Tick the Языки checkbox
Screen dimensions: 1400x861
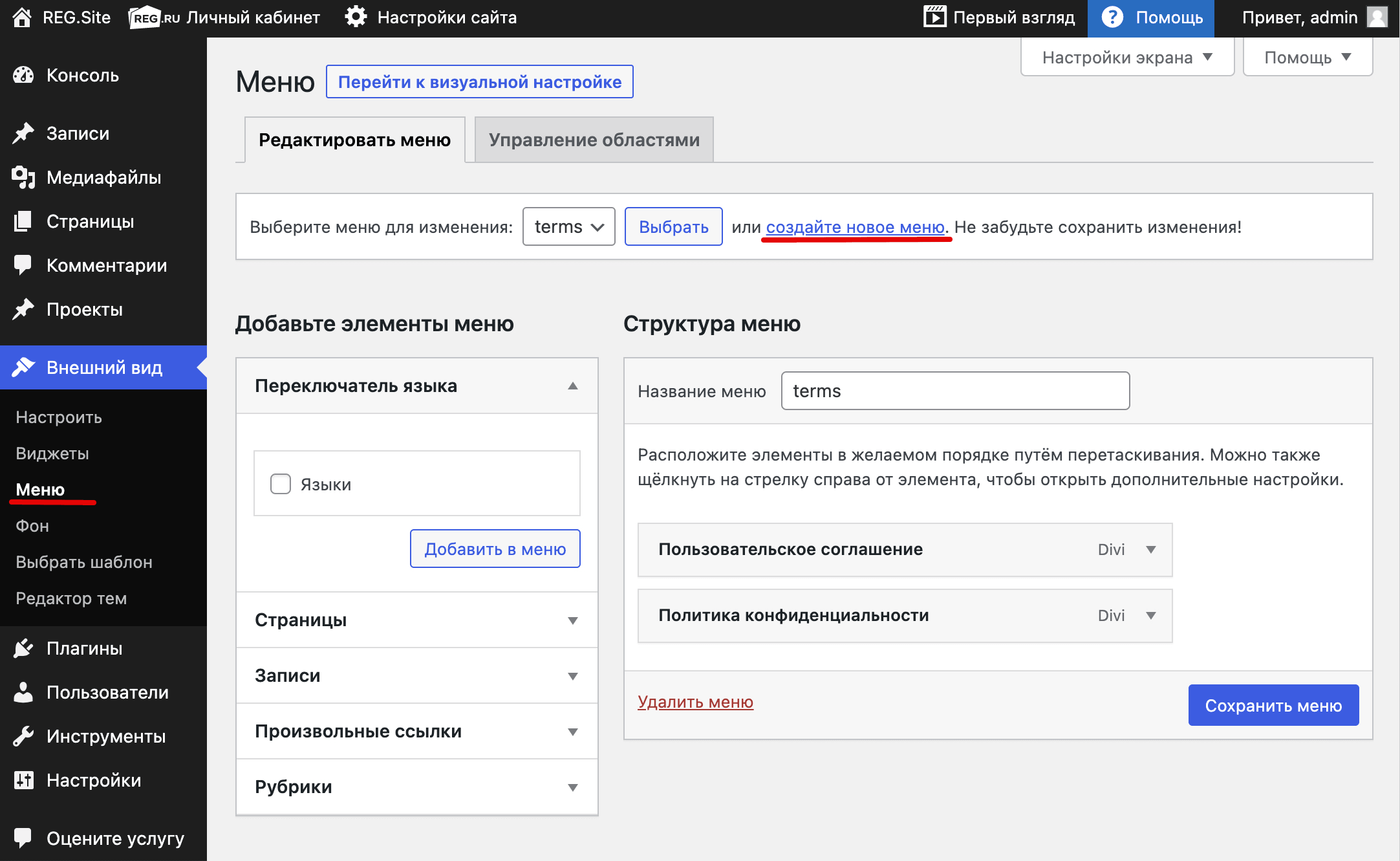tap(281, 484)
